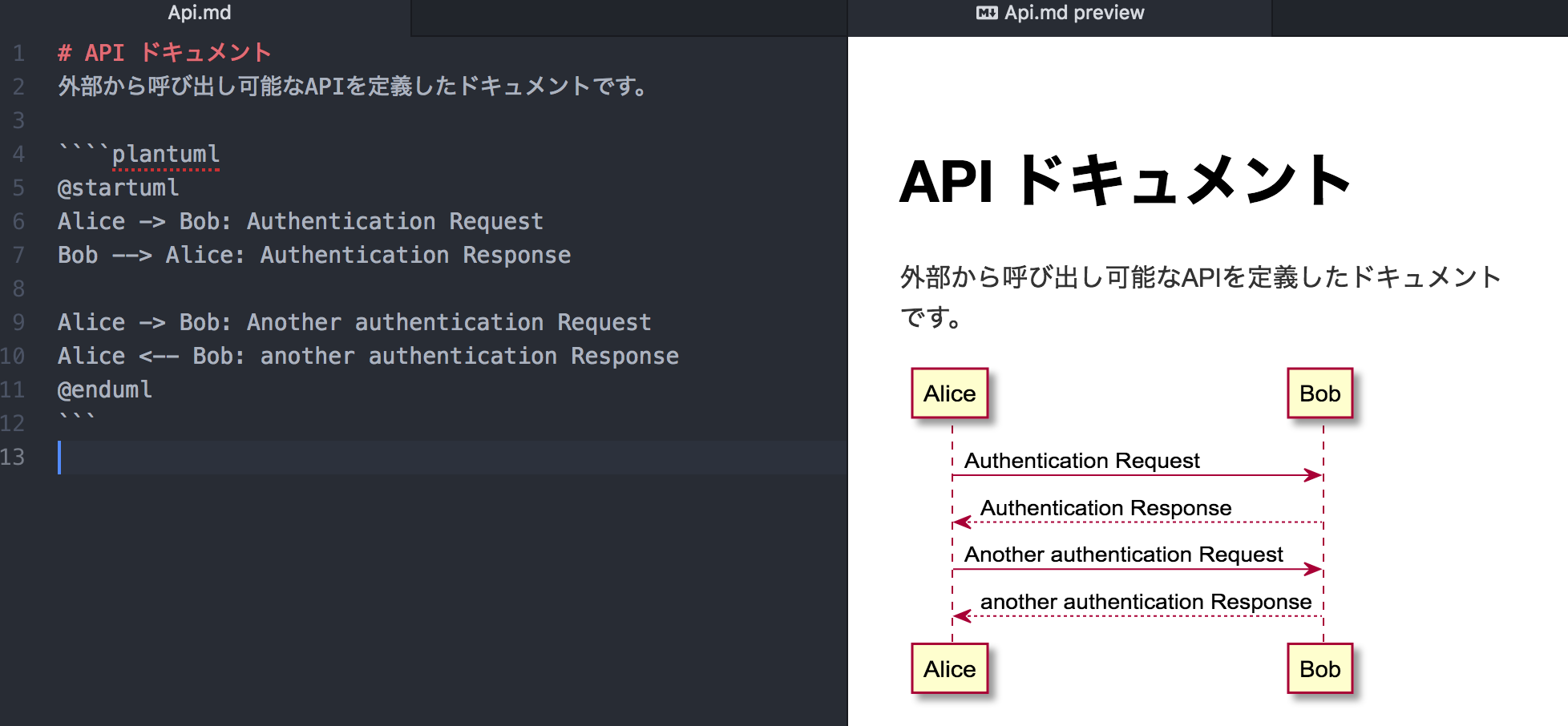Click editor line 'Alice -> Bob: Another authentication Request'
Screen dimensions: 1568x726
click(x=354, y=322)
